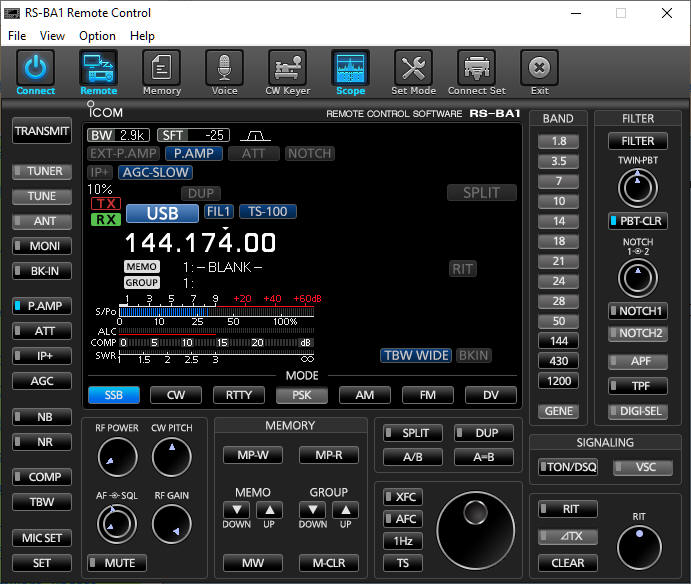Open the Memory toolbar icon

point(161,67)
